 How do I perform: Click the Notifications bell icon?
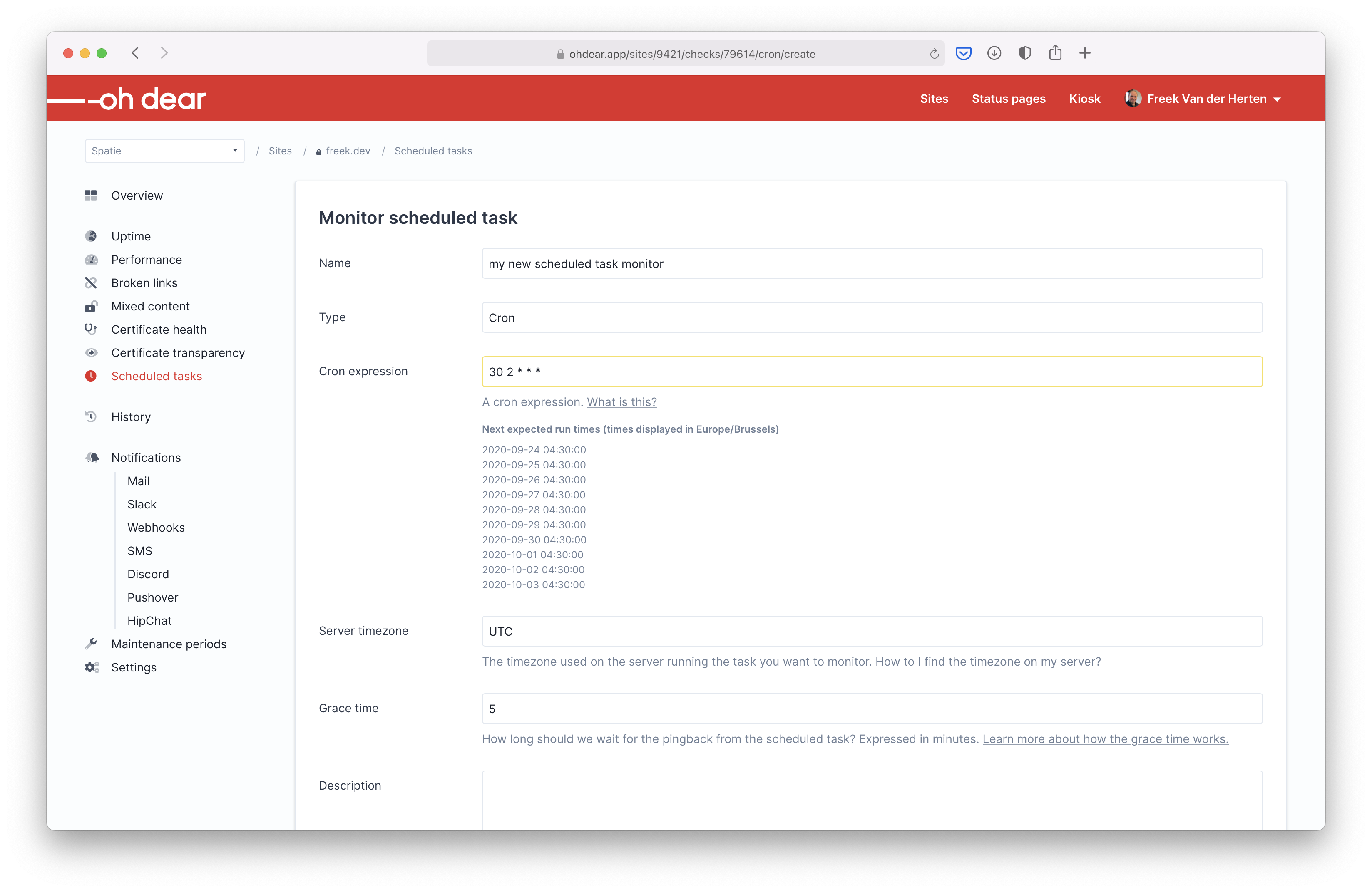tap(92, 457)
